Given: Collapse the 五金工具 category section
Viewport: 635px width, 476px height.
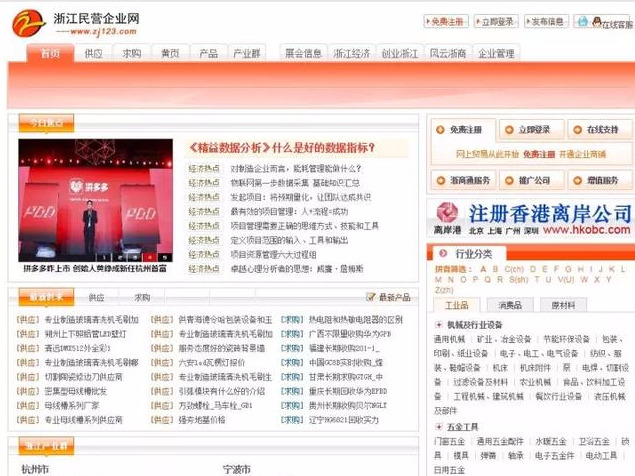Looking at the screenshot, I should pyautogui.click(x=440, y=426).
